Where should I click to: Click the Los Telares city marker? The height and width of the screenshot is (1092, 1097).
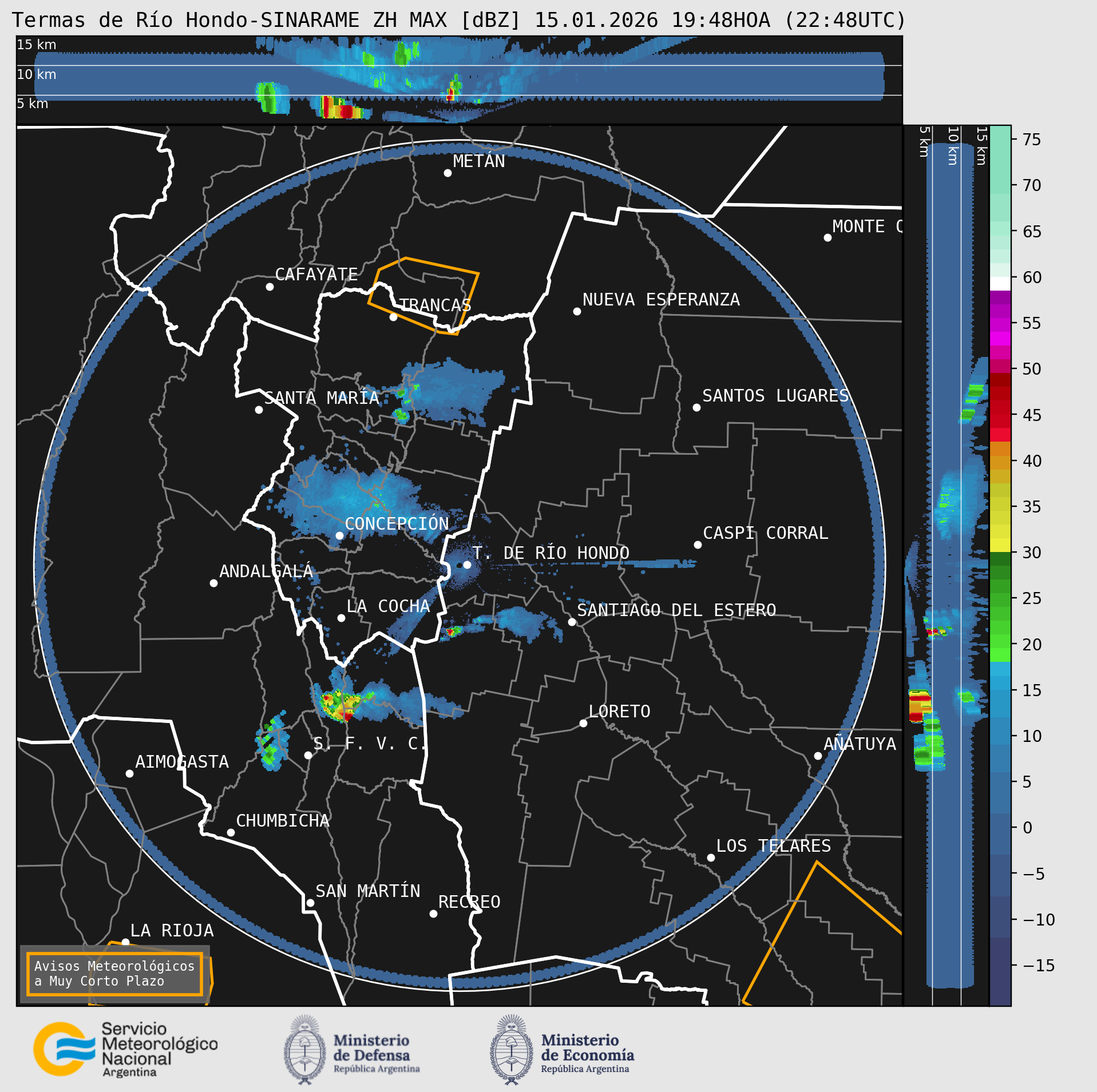tap(711, 857)
